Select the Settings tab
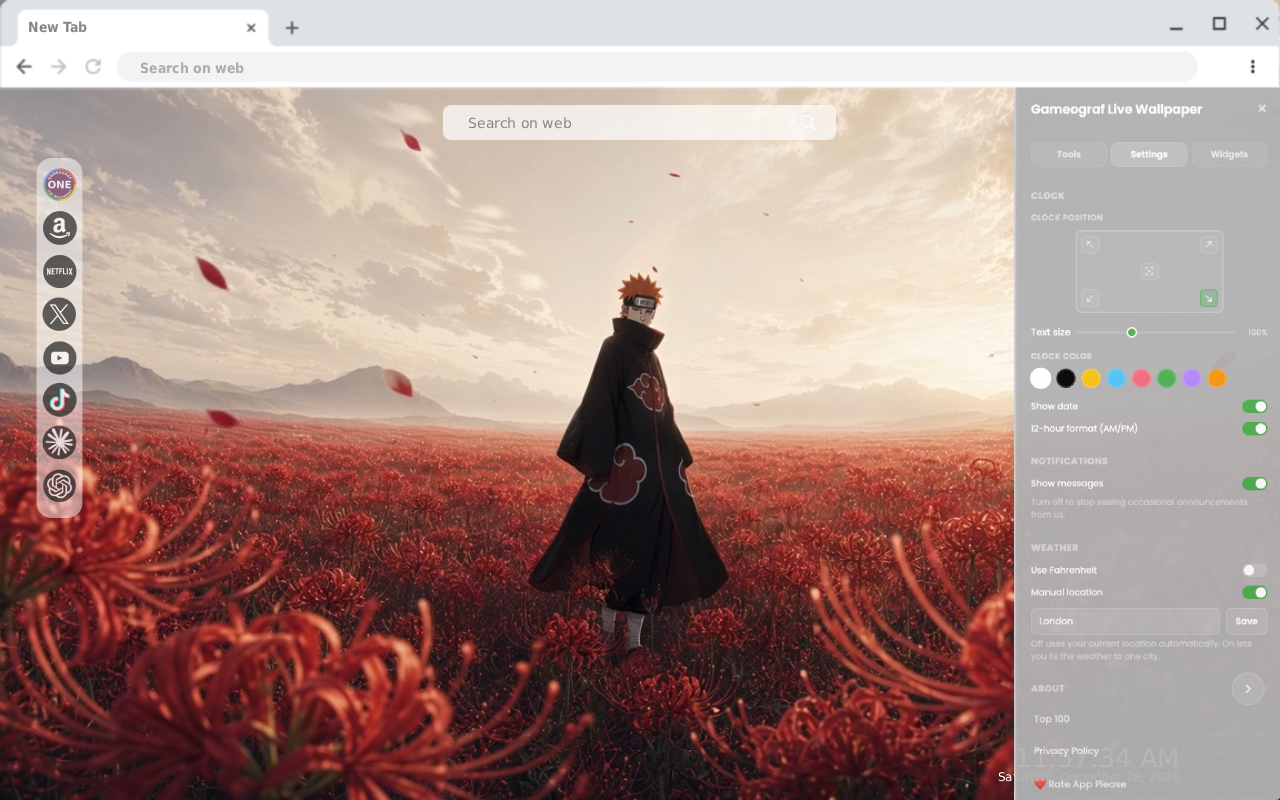 pyautogui.click(x=1149, y=154)
